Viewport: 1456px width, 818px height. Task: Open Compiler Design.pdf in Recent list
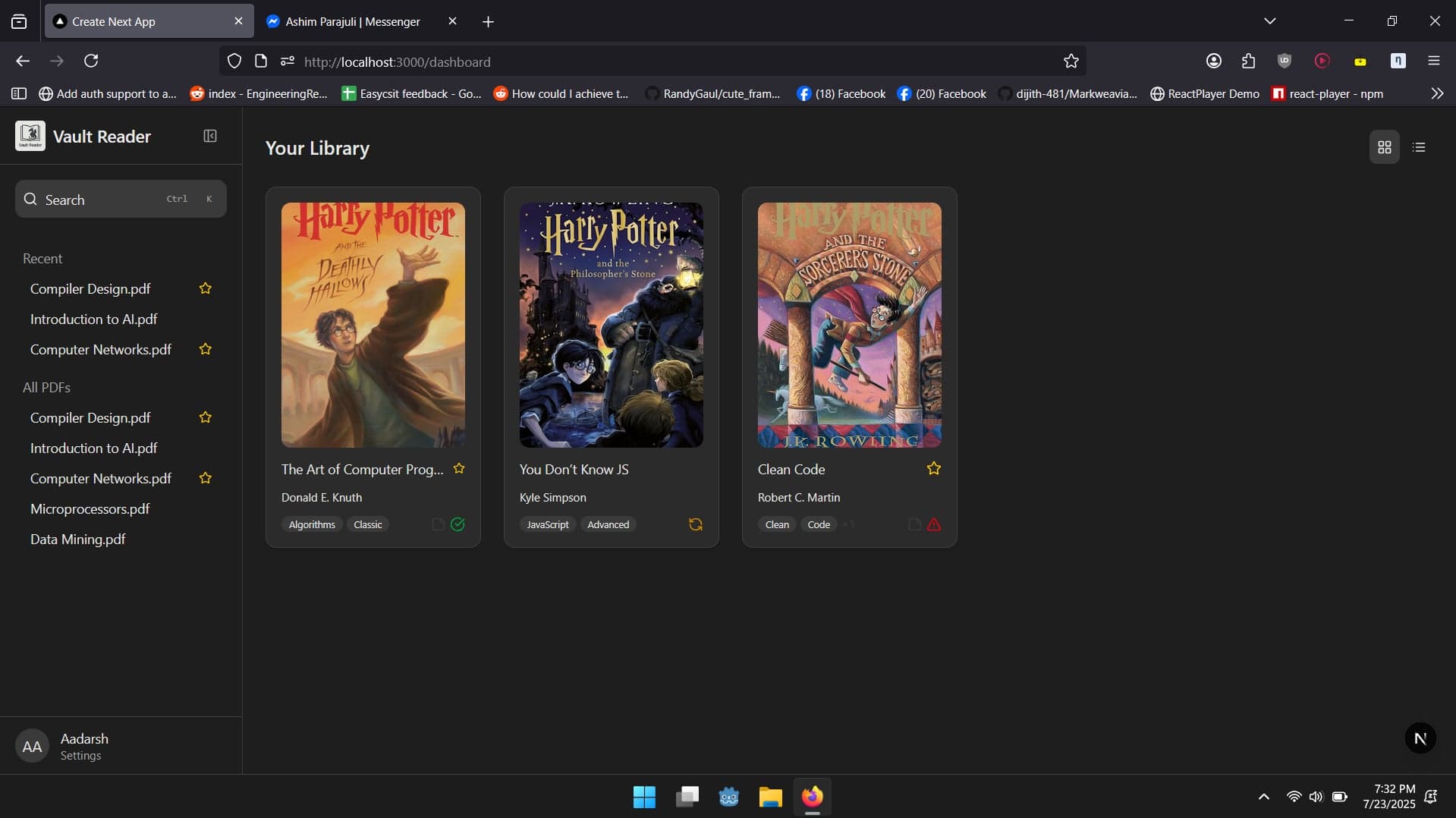point(90,289)
